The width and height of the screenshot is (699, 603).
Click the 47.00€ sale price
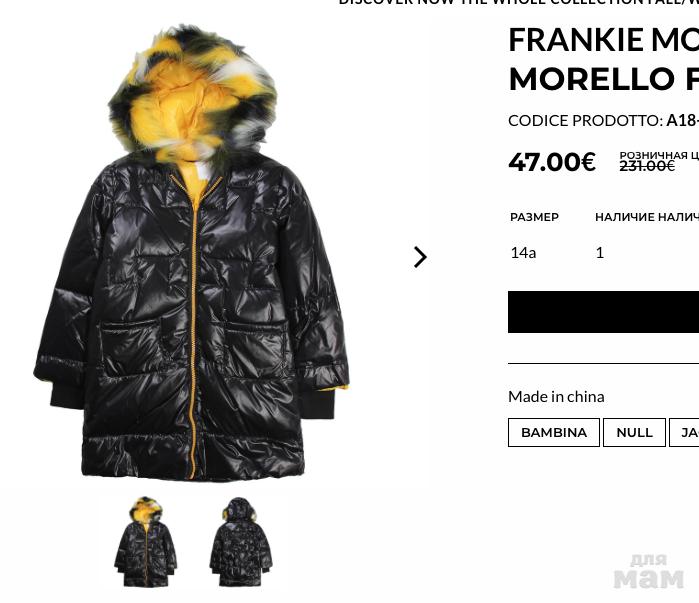pyautogui.click(x=552, y=162)
